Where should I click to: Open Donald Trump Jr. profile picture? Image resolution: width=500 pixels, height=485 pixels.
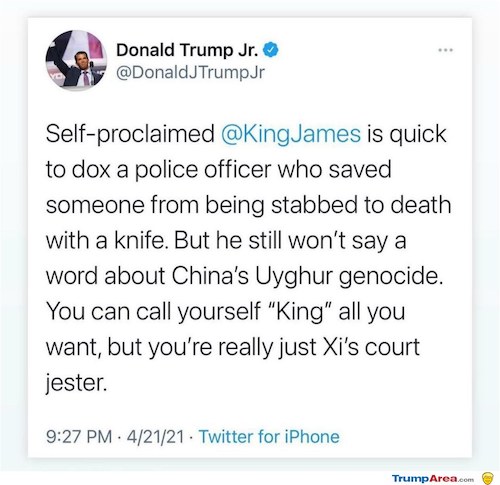(x=76, y=60)
